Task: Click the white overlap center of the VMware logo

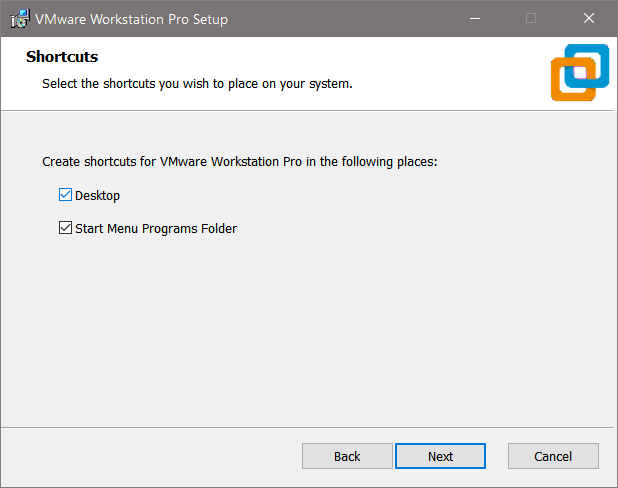Action: [578, 71]
